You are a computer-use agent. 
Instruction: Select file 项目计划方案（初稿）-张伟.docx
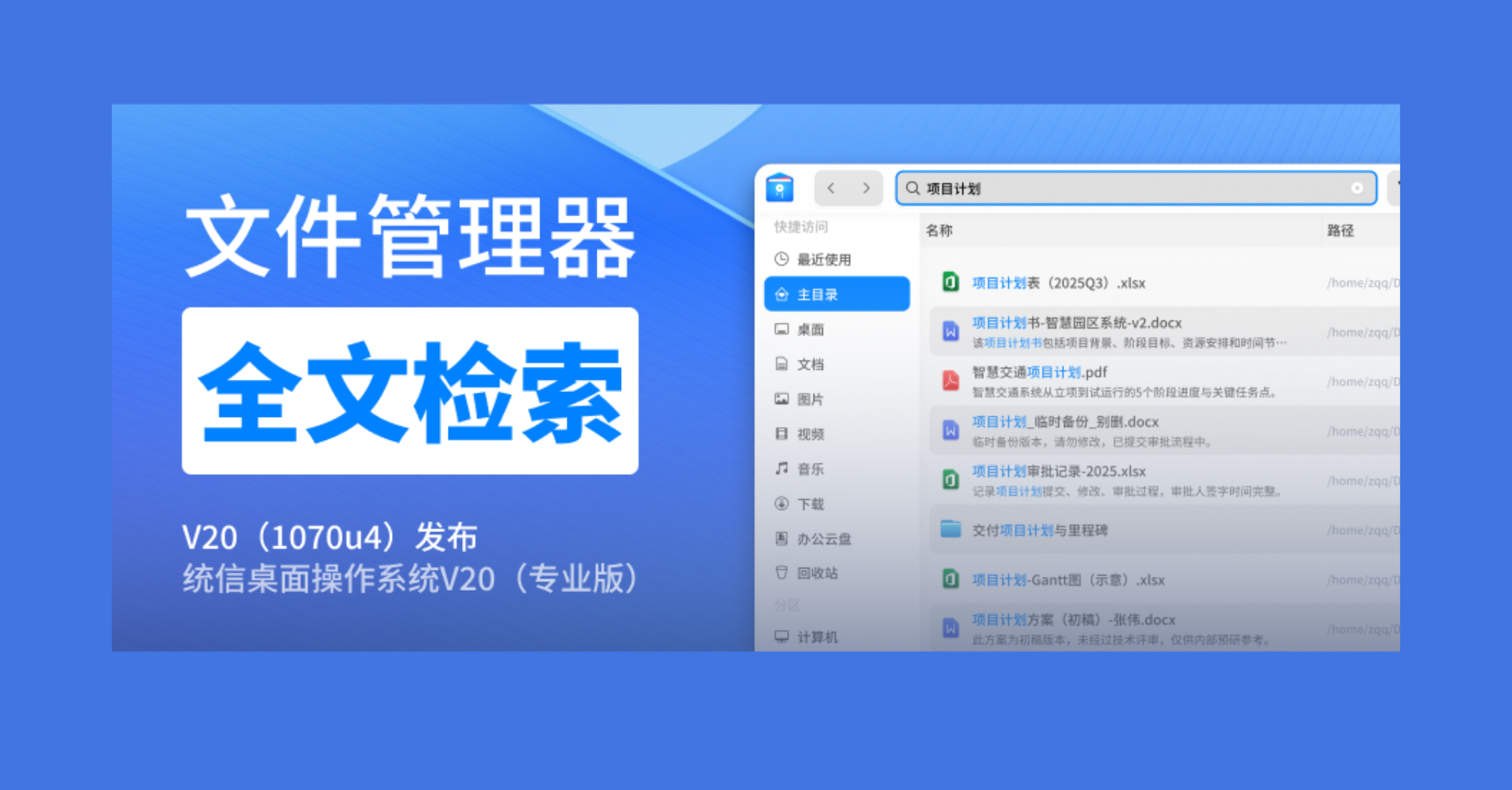click(x=1164, y=628)
